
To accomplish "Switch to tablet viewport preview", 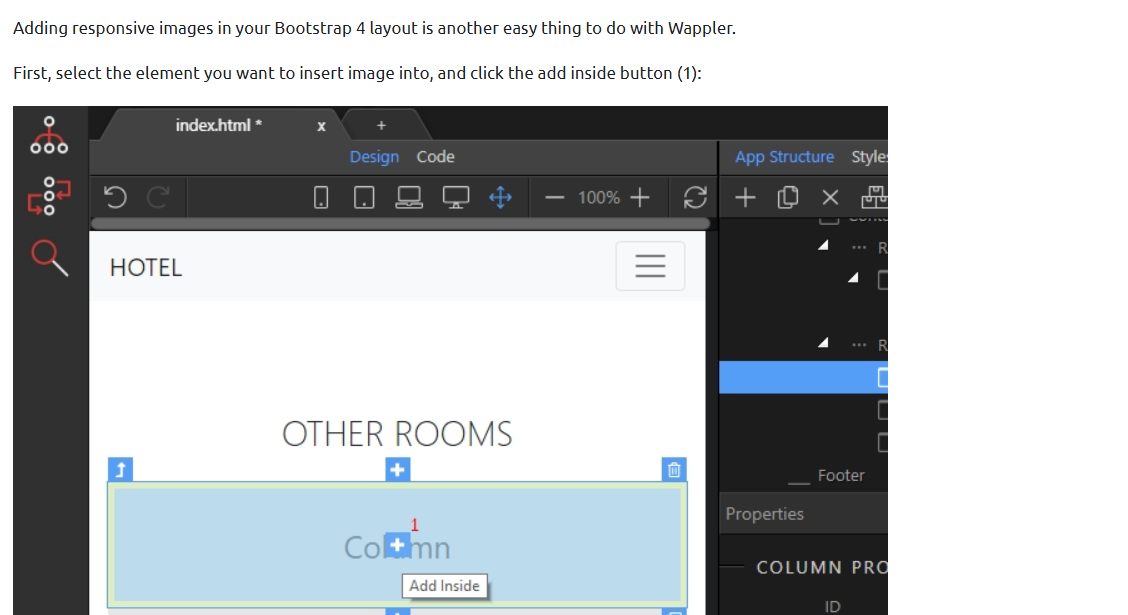I will point(364,198).
